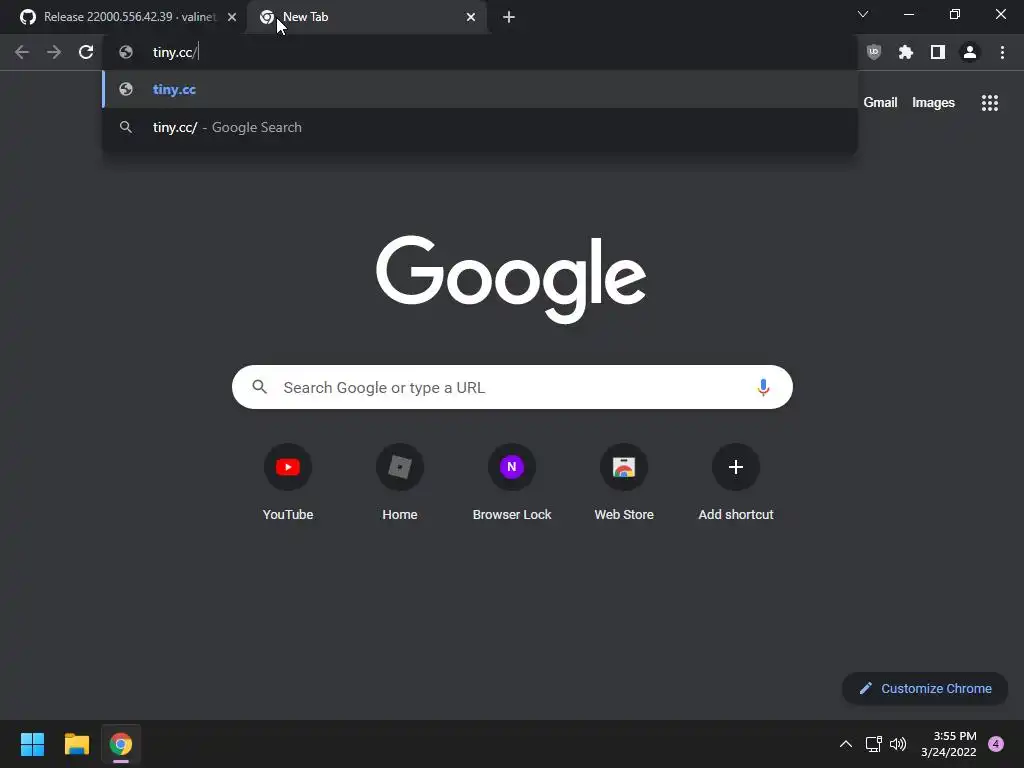Open the uBlock Origin extension icon
The width and height of the screenshot is (1024, 768).
click(x=874, y=52)
